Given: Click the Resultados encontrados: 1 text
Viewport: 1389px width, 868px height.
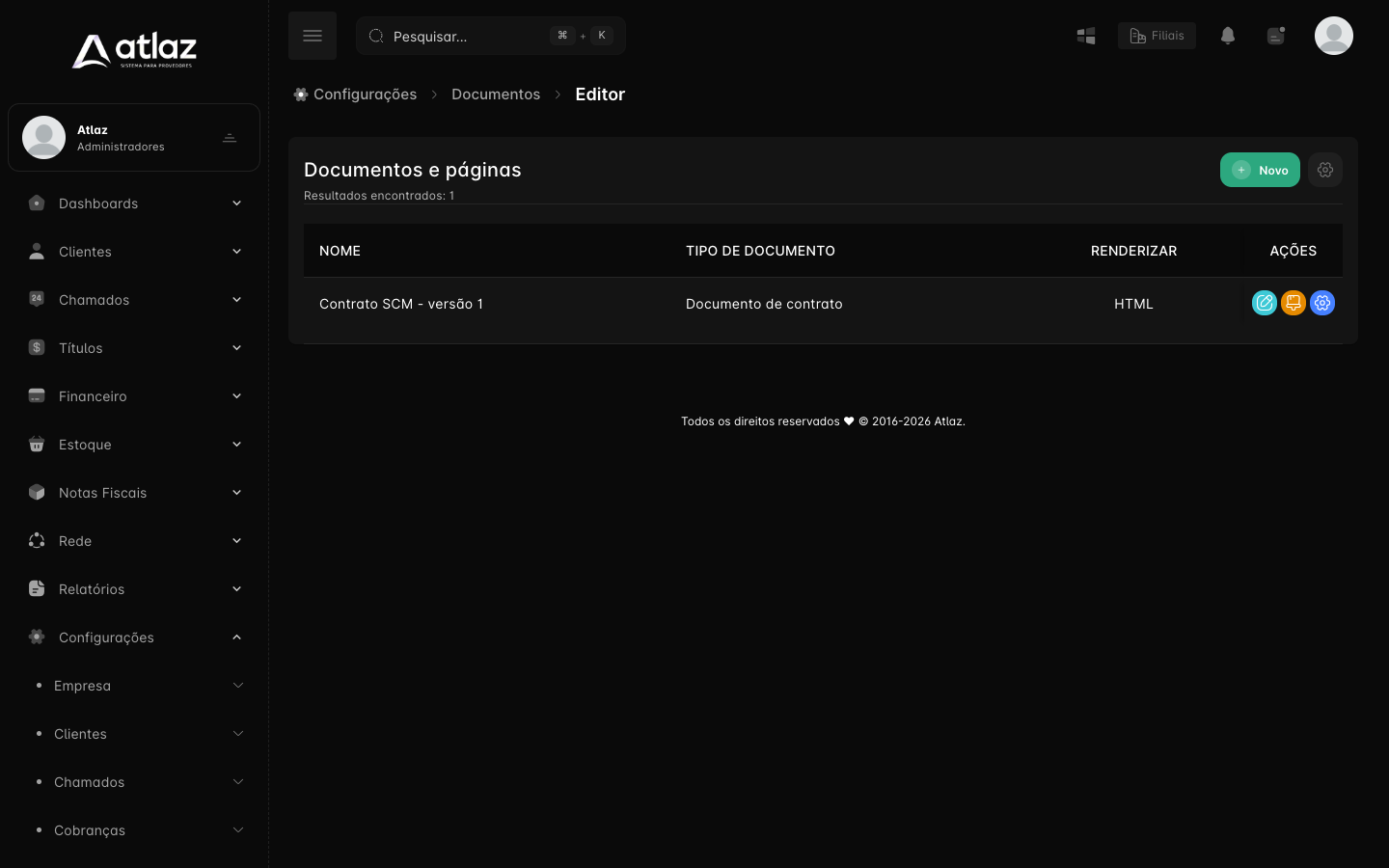Looking at the screenshot, I should coord(379,196).
